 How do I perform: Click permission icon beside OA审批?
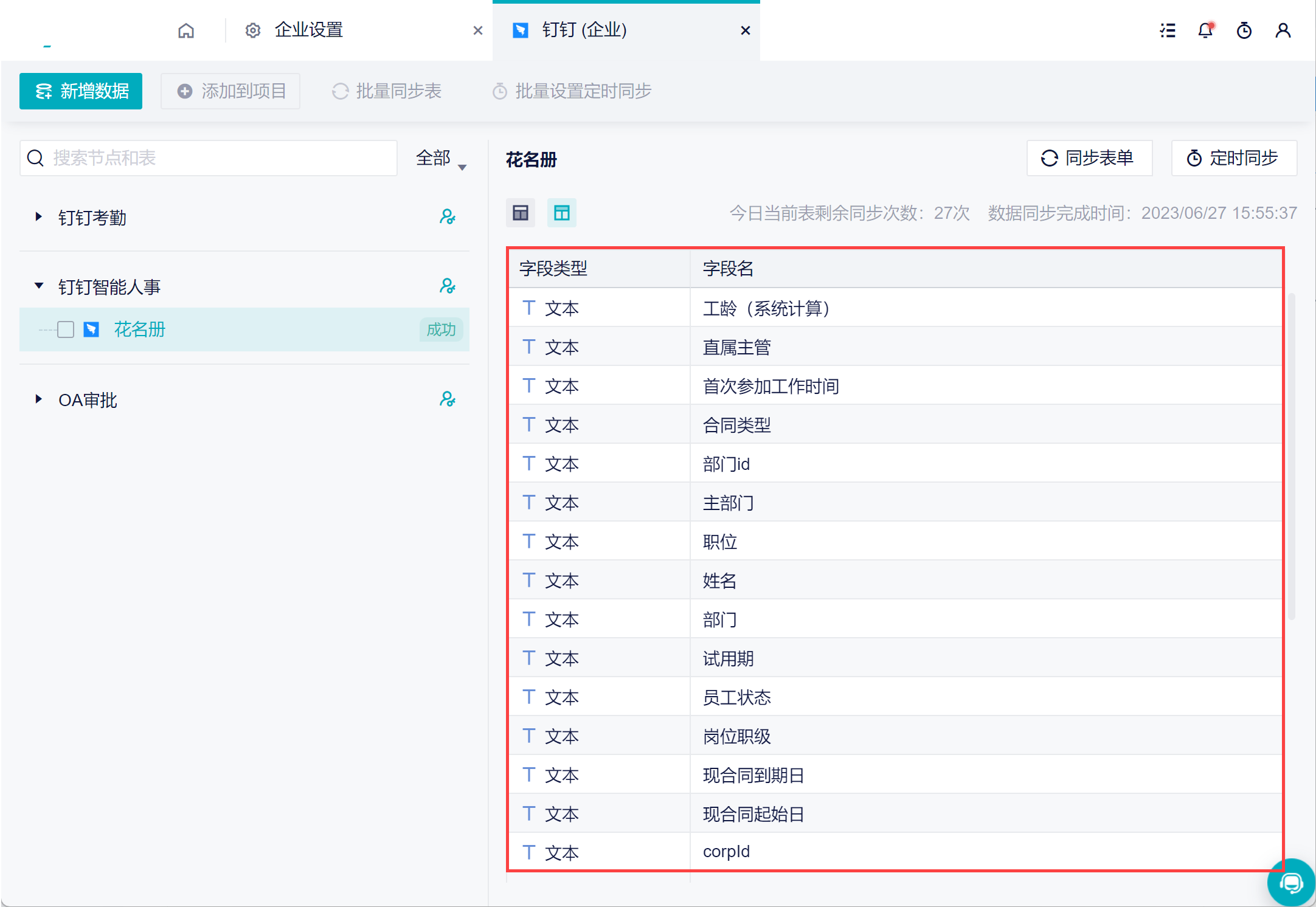click(x=448, y=399)
